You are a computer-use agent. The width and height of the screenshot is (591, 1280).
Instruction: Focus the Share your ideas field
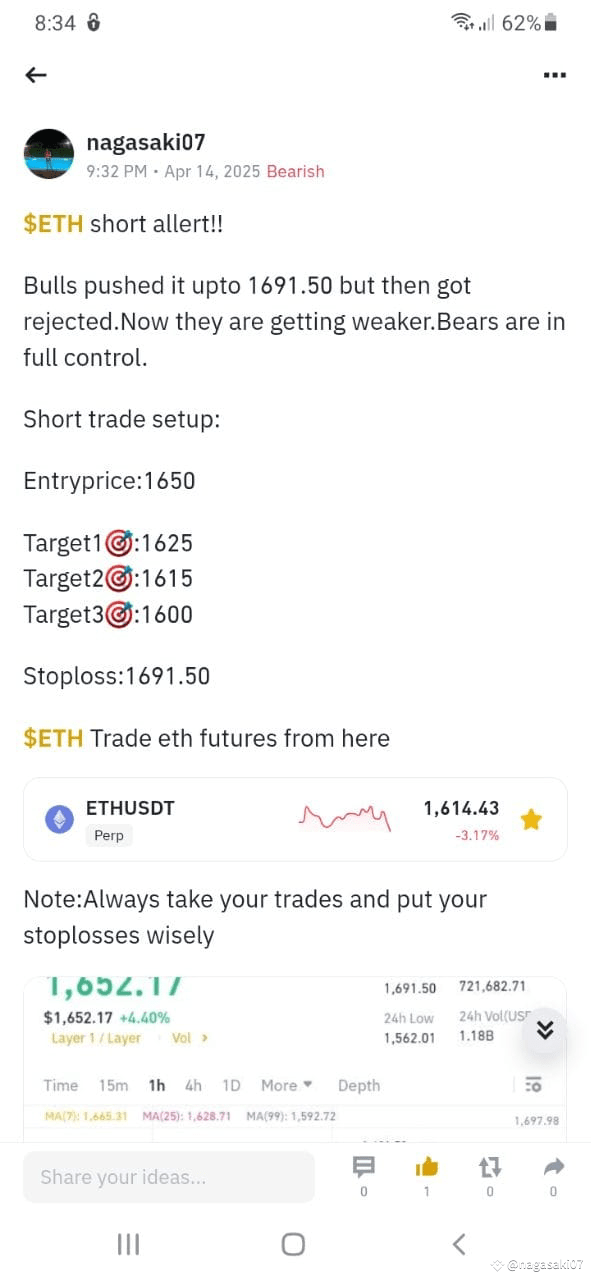point(169,1177)
